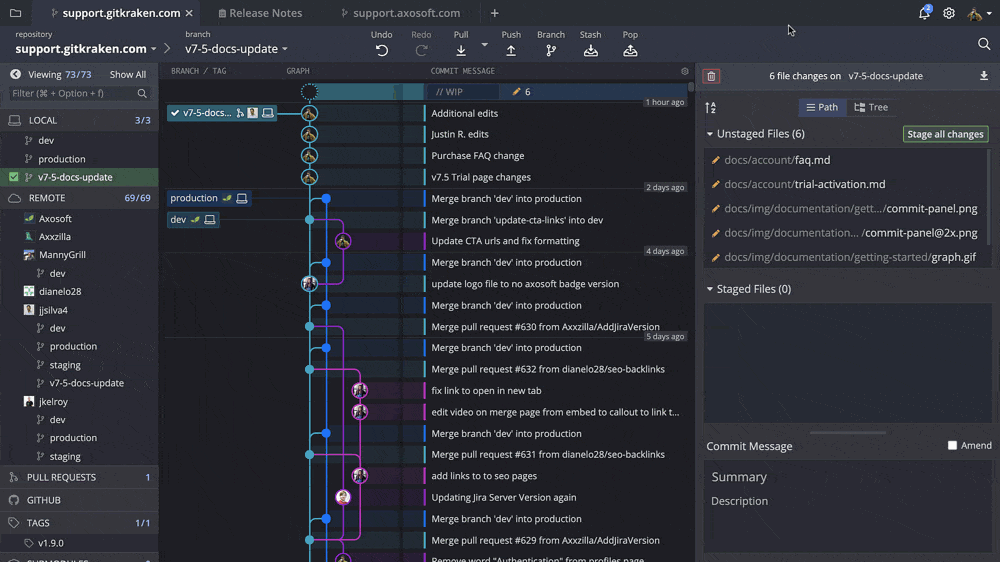Image resolution: width=1000 pixels, height=562 pixels.
Task: Collapse the Unstaged Files section
Action: [710, 134]
